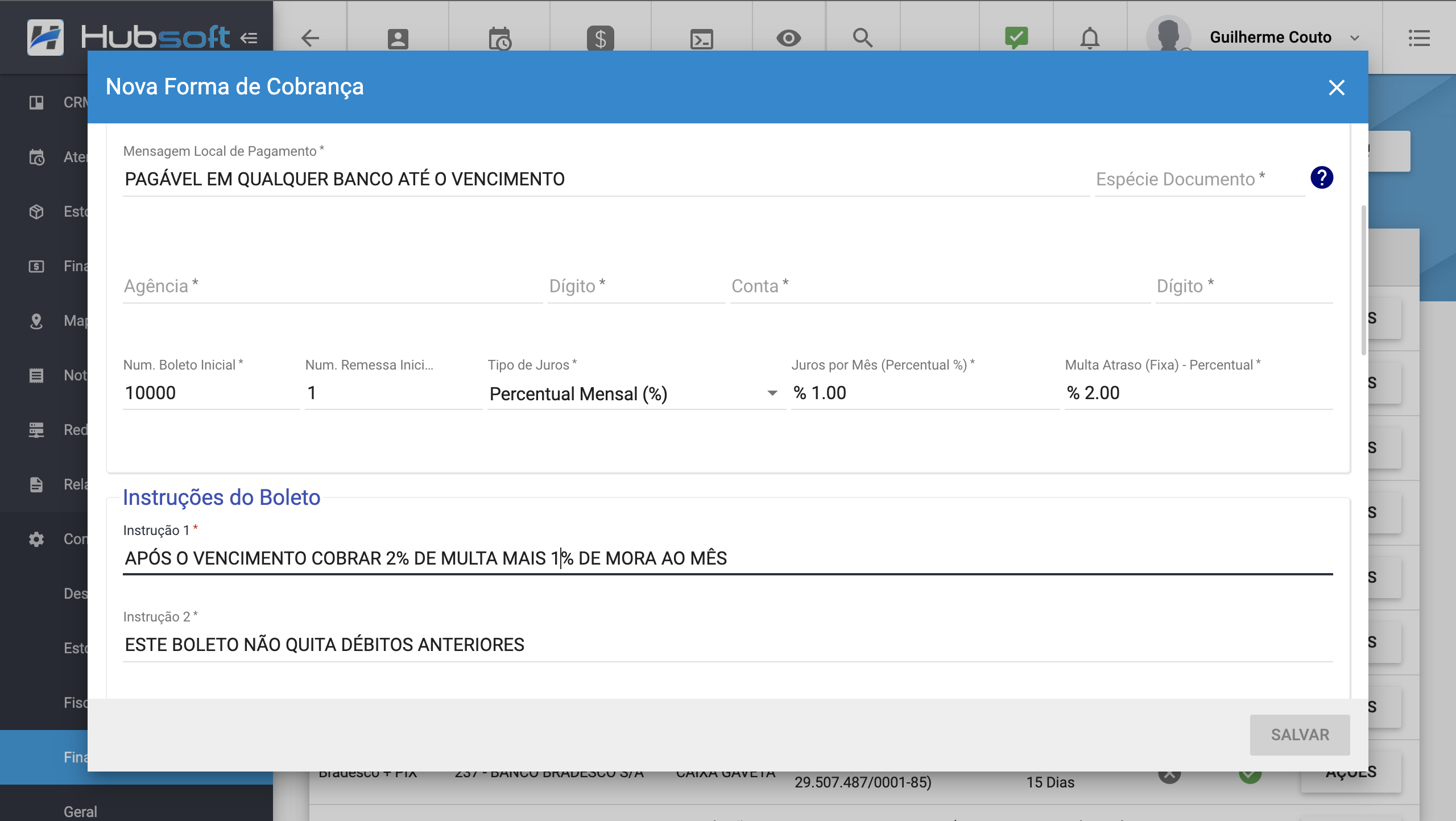Click the grey X status in Bradesco row
This screenshot has height=821, width=1456.
(x=1169, y=777)
